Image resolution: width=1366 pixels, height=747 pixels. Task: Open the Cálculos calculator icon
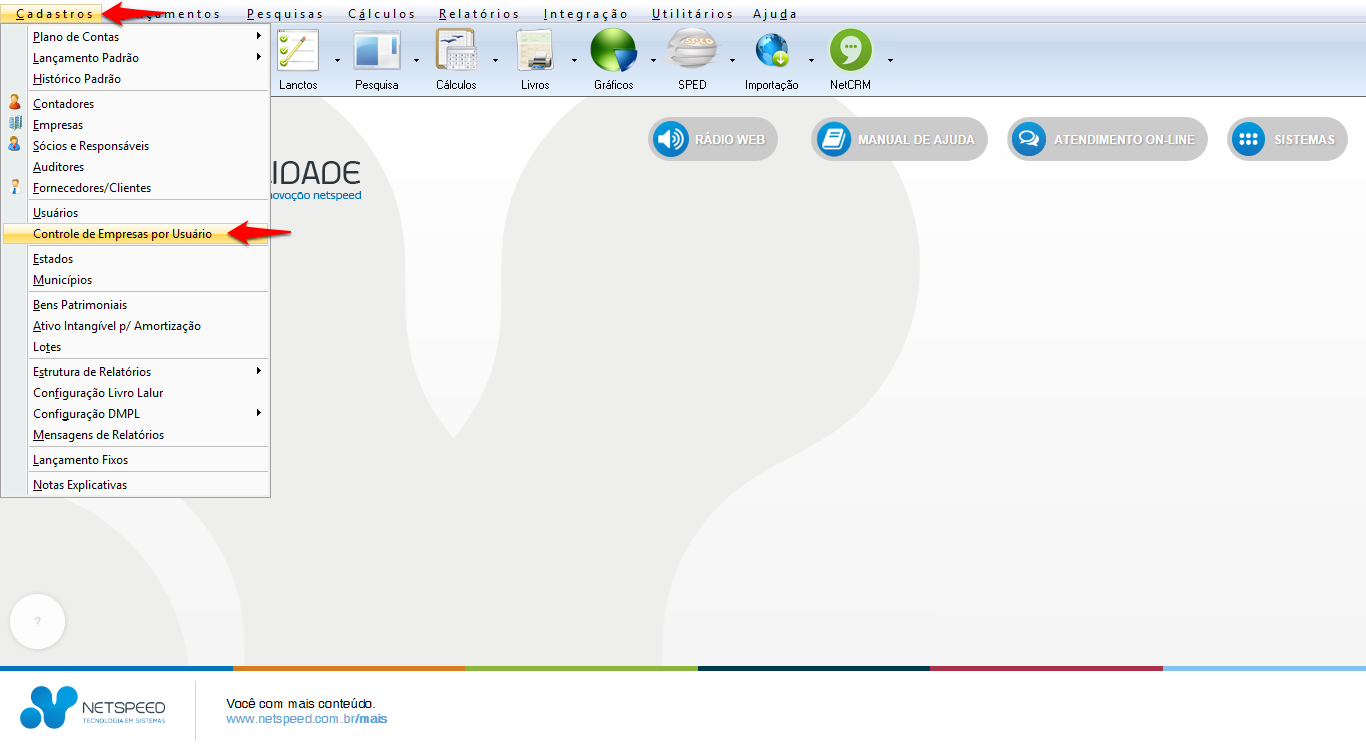pos(456,52)
